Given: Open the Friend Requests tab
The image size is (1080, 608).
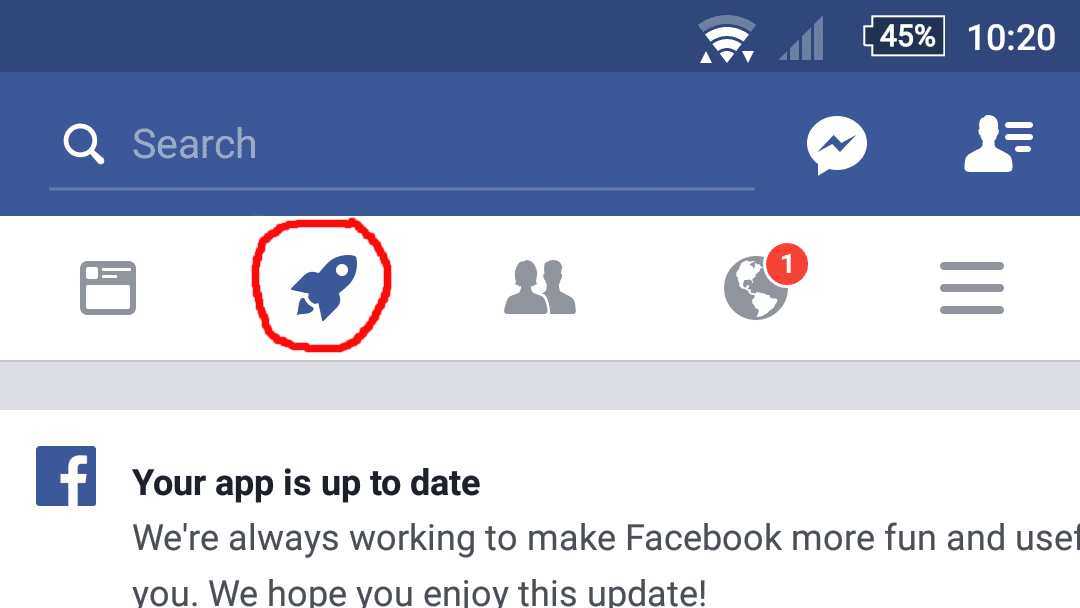Looking at the screenshot, I should coord(540,287).
